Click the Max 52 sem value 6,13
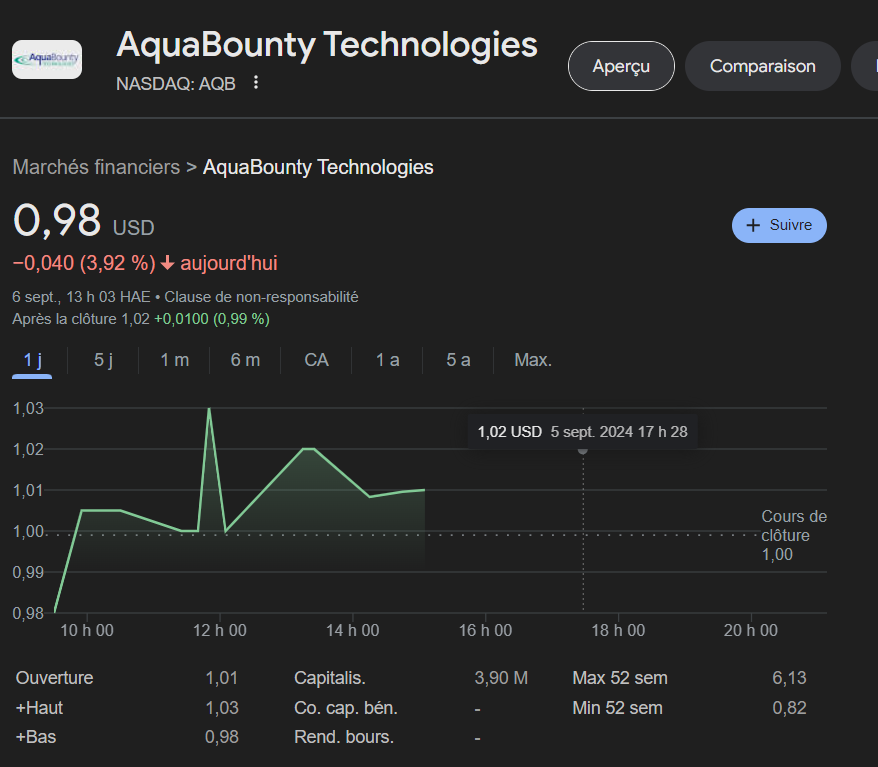 [790, 678]
